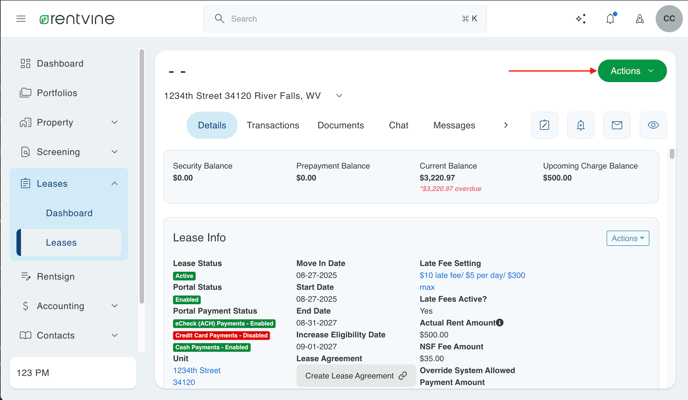
Task: Click the edit note icon button
Action: (x=544, y=125)
